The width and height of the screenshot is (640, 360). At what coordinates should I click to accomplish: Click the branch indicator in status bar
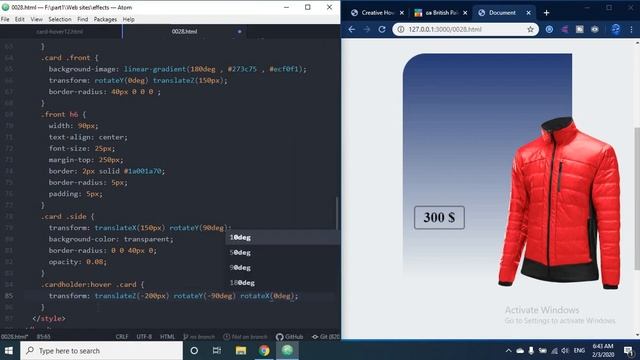point(199,337)
